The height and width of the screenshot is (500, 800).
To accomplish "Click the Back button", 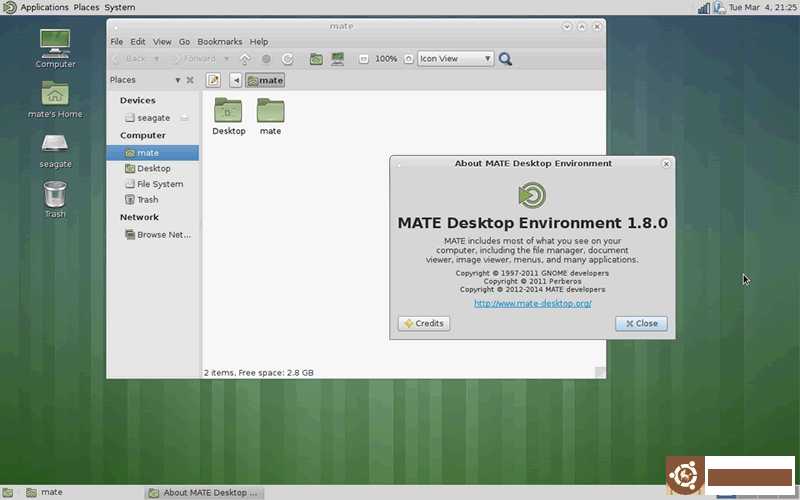I will point(129,59).
